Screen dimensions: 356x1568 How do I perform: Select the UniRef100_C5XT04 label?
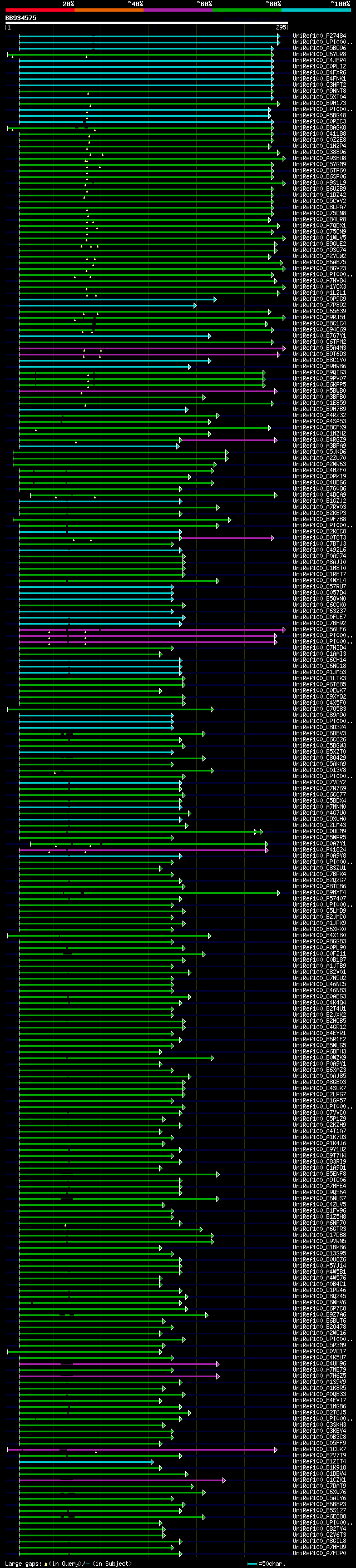coord(319,97)
